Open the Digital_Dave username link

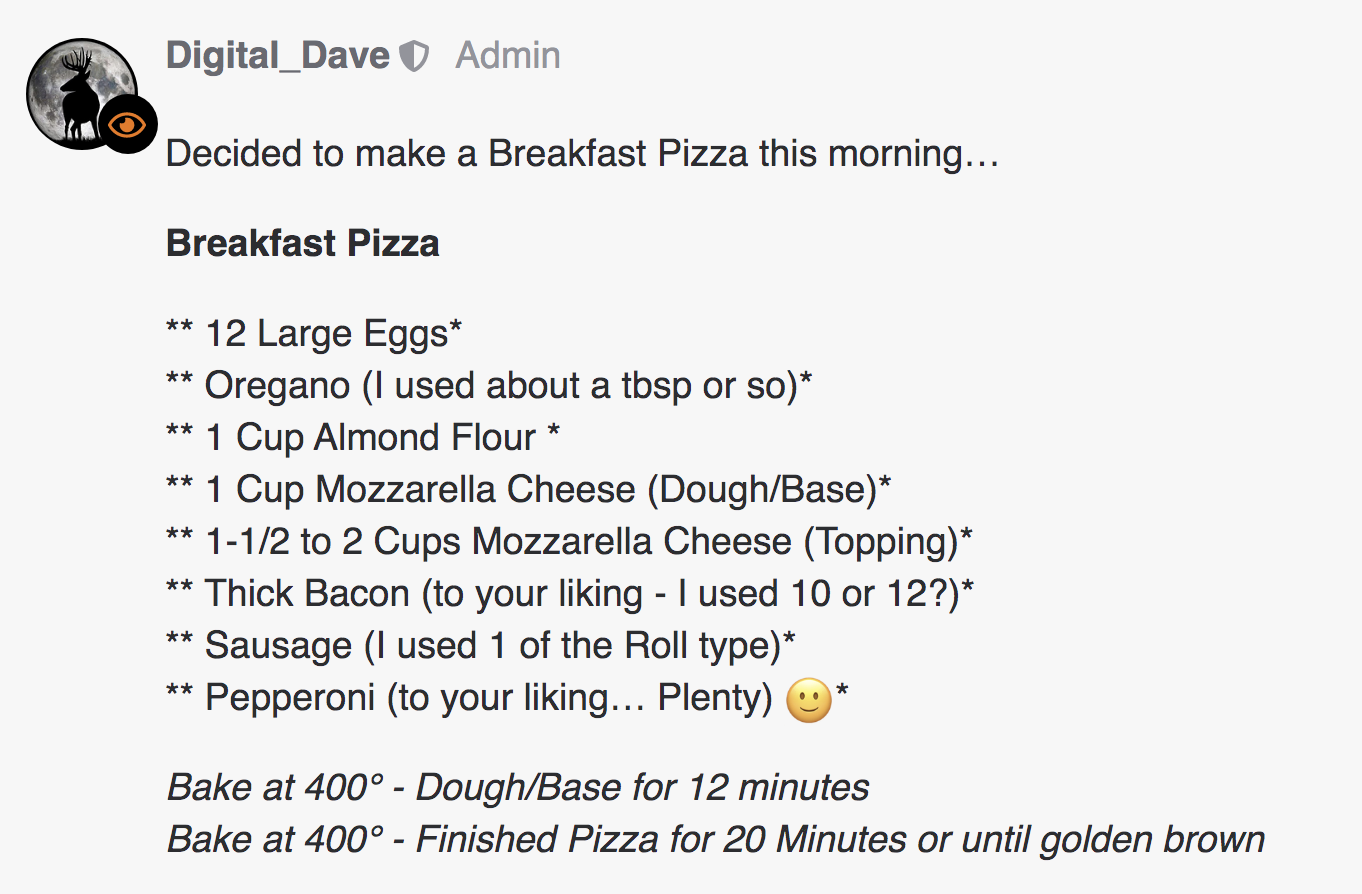[277, 55]
